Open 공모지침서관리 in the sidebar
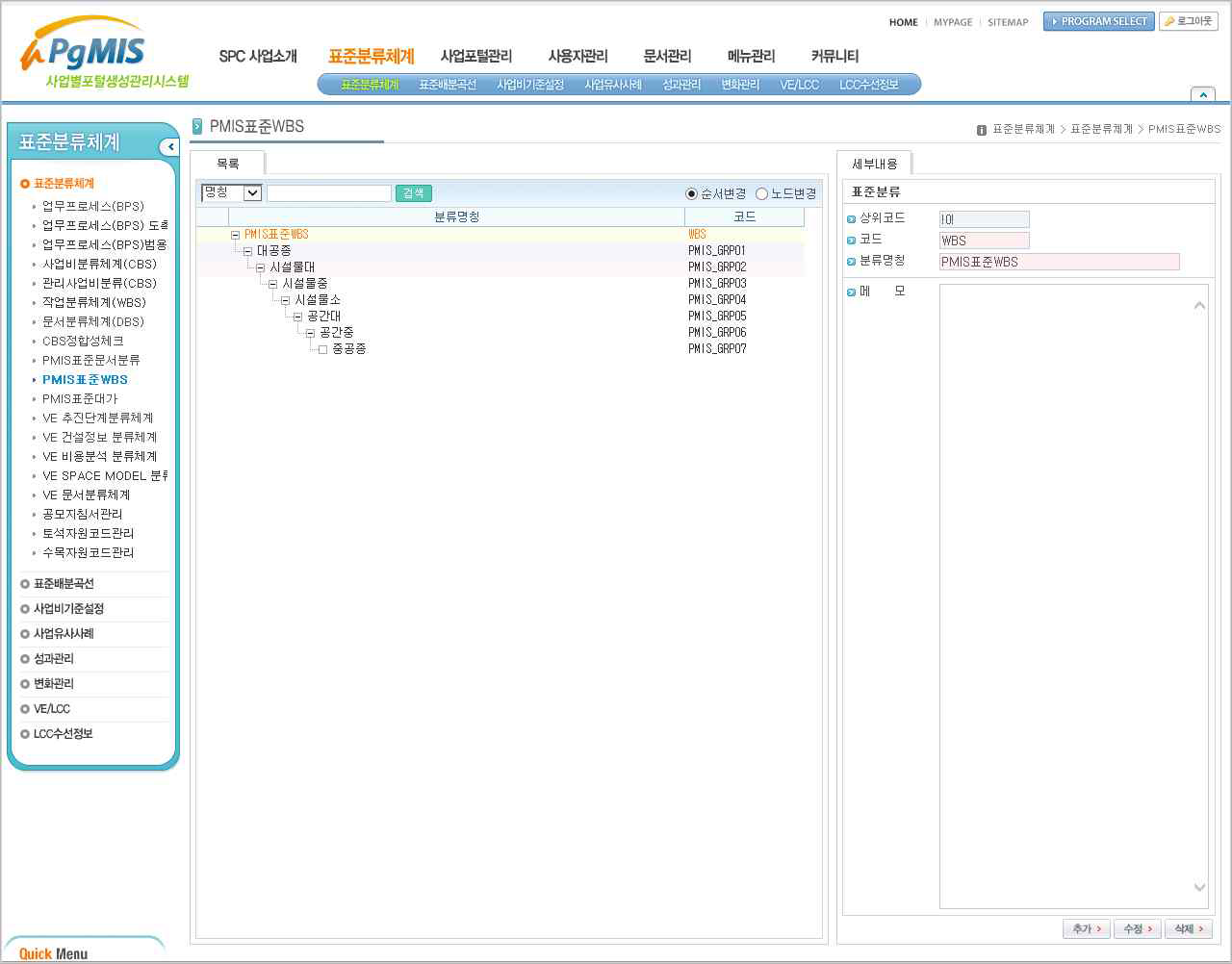The image size is (1232, 964). [x=83, y=514]
